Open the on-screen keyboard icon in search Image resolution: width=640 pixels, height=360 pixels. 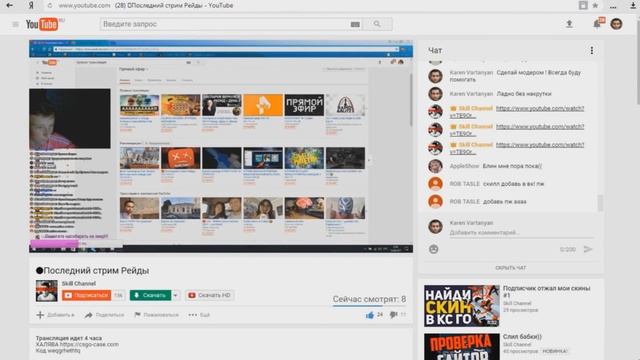[355, 24]
